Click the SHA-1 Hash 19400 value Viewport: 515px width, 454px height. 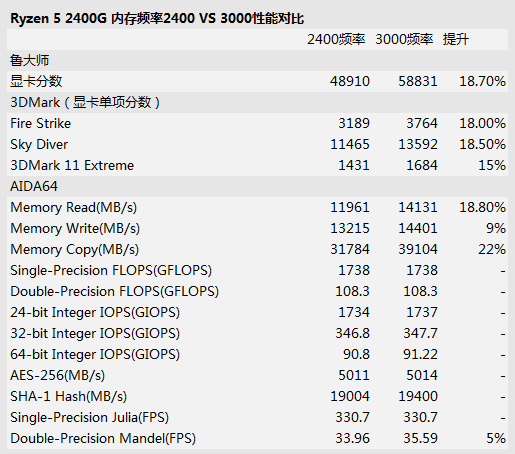pyautogui.click(x=418, y=396)
